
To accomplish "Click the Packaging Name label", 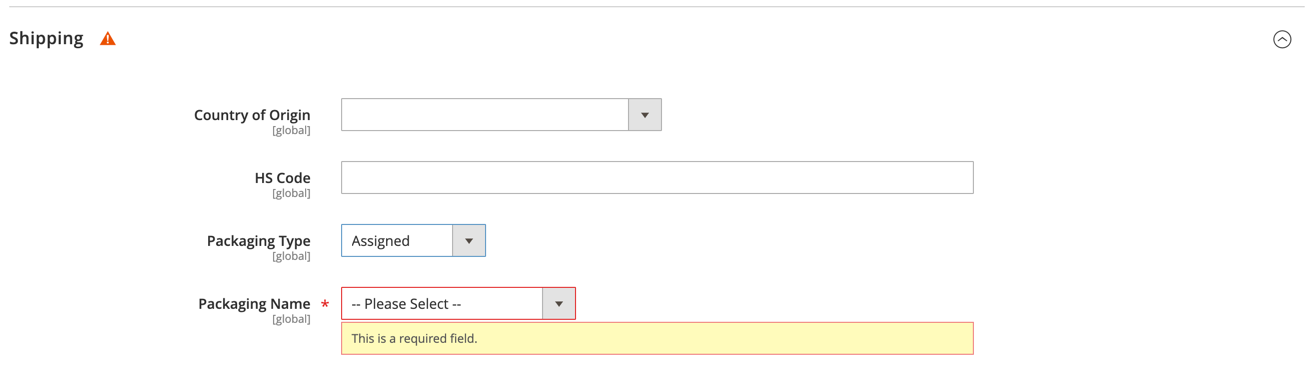I will coord(254,304).
